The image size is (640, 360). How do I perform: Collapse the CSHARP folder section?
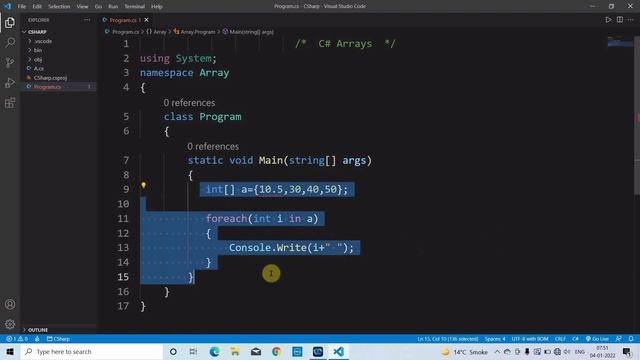point(58,31)
